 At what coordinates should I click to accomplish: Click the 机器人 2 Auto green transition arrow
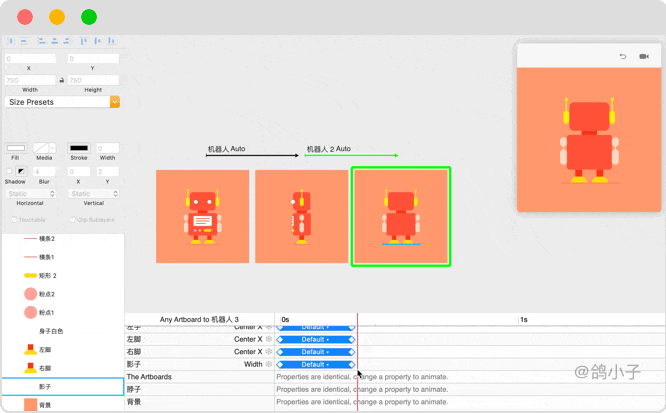(x=351, y=156)
